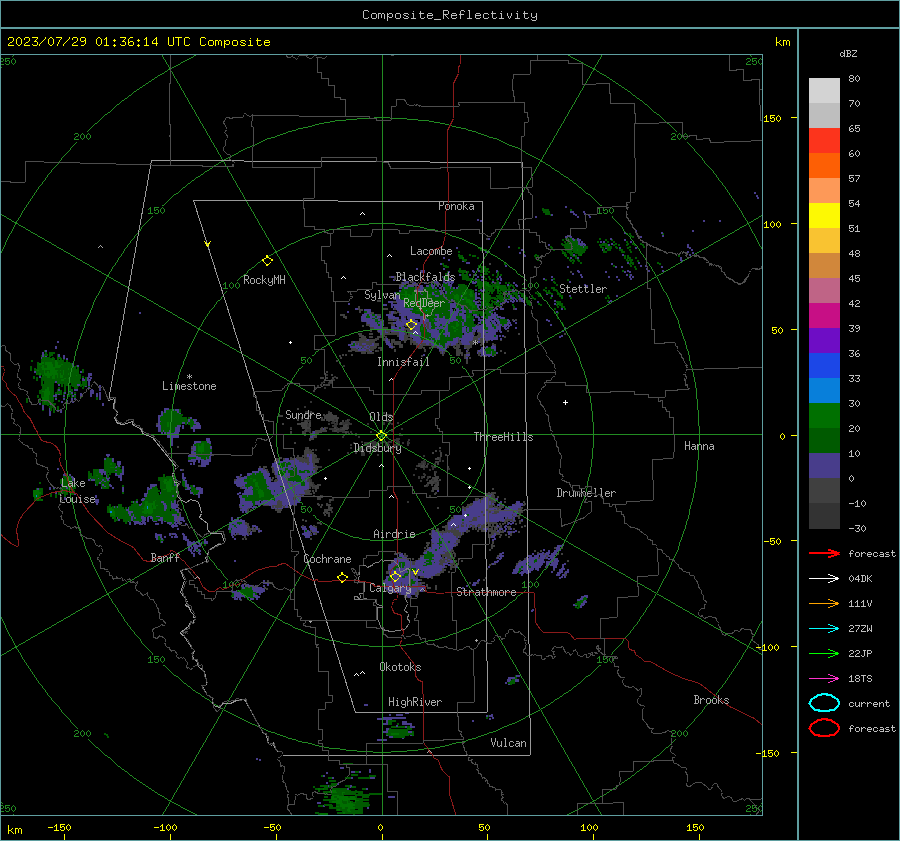The height and width of the screenshot is (841, 900).
Task: Click the magenta 18TS arrow in legend
Action: [x=824, y=679]
